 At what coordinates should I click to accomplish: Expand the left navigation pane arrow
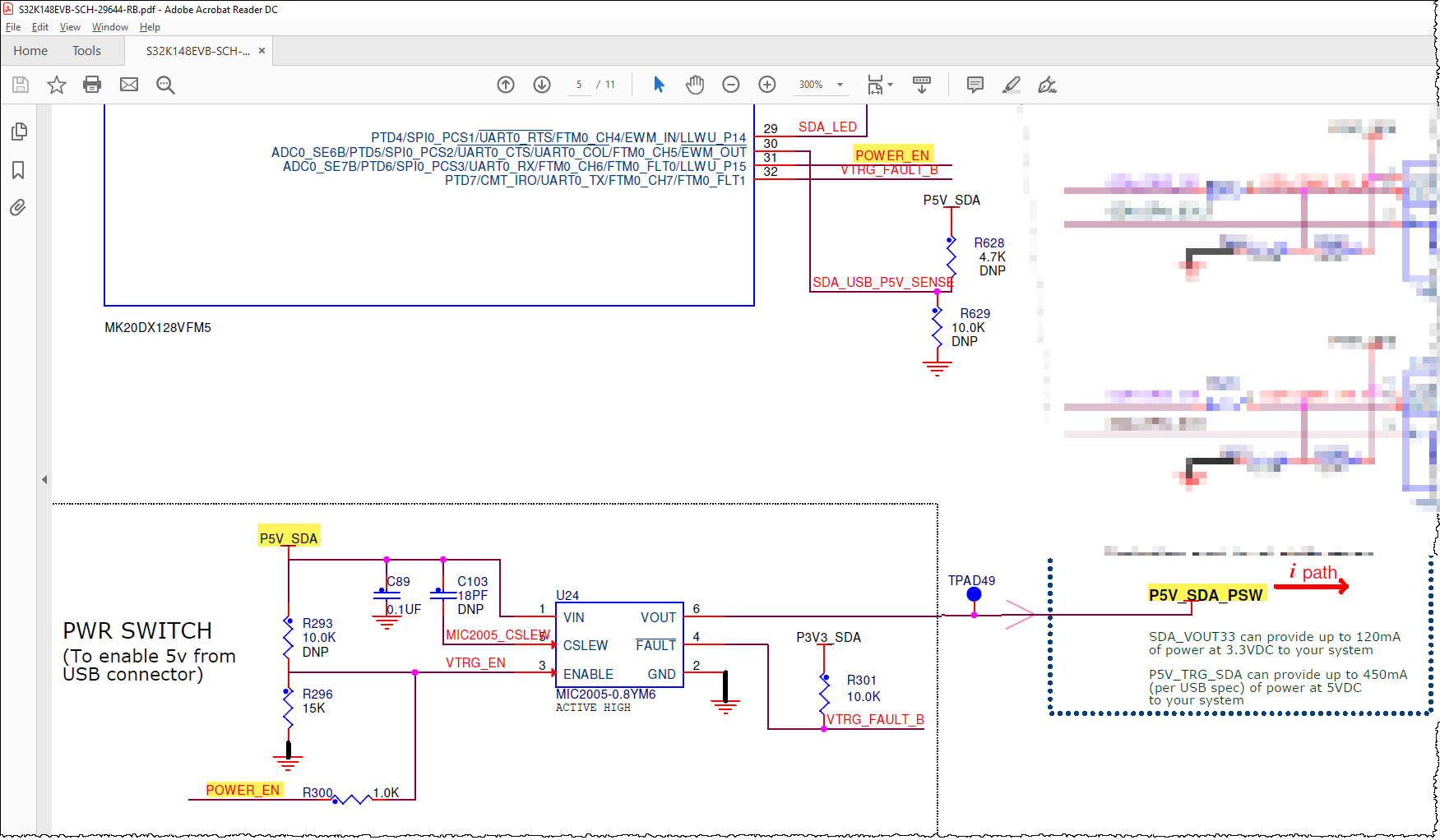click(x=44, y=479)
